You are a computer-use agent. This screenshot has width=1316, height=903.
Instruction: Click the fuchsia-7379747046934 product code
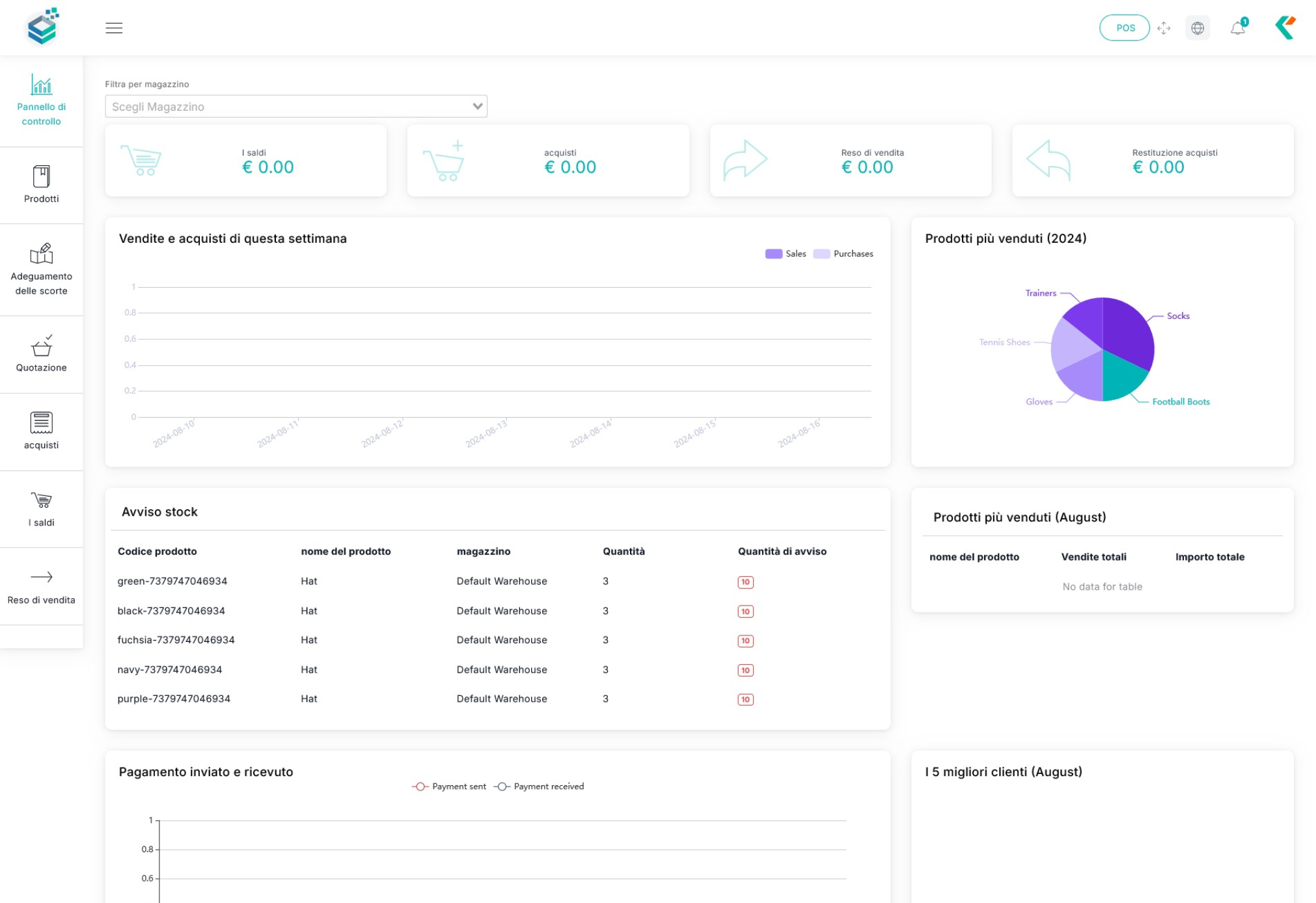176,640
